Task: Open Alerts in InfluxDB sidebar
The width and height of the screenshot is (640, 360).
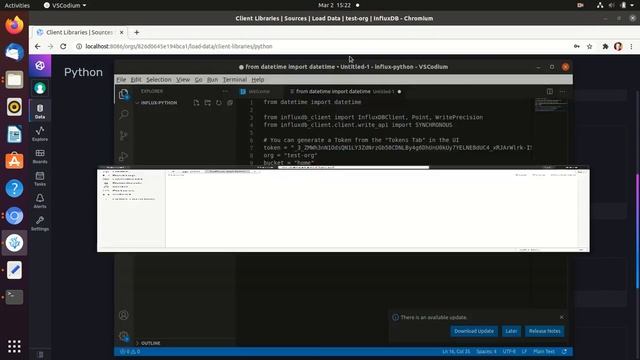Action: (40, 201)
